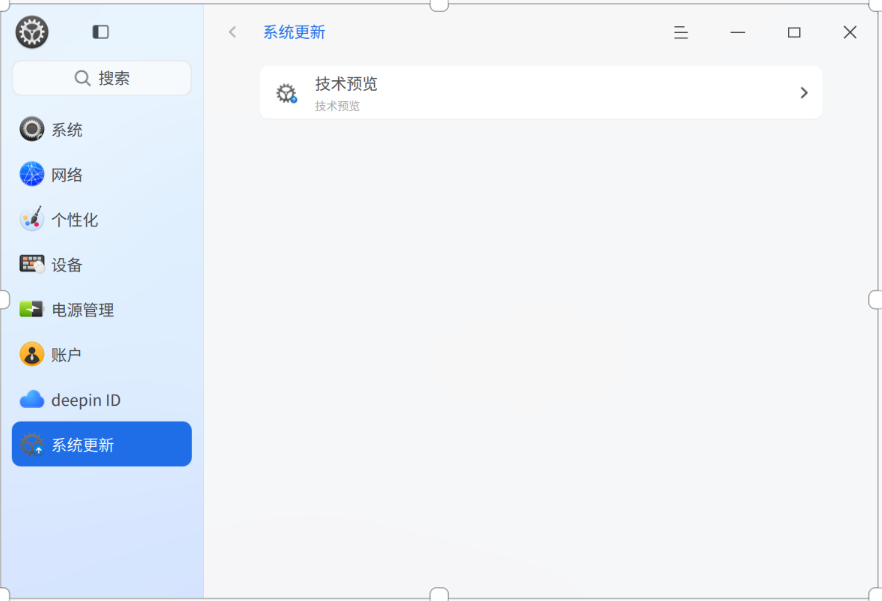The image size is (882, 601).
Task: Click the 电源管理 battery icon
Action: 32,309
